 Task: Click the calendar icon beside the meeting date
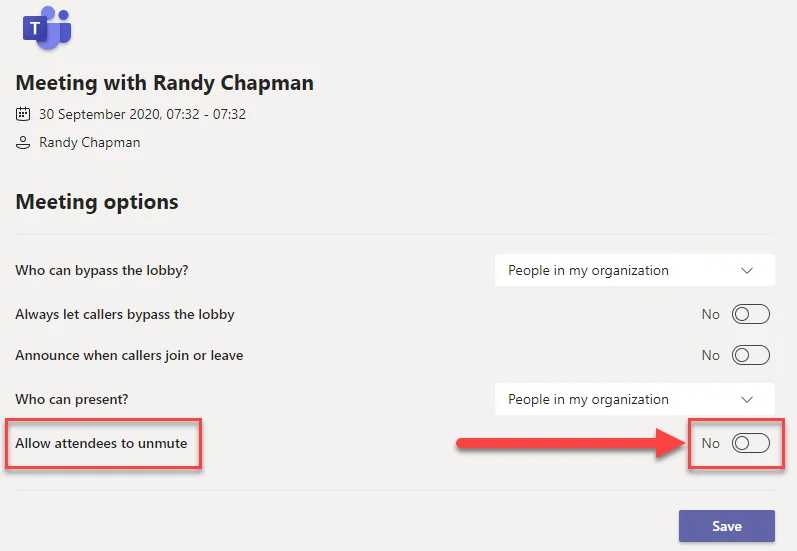(x=23, y=114)
